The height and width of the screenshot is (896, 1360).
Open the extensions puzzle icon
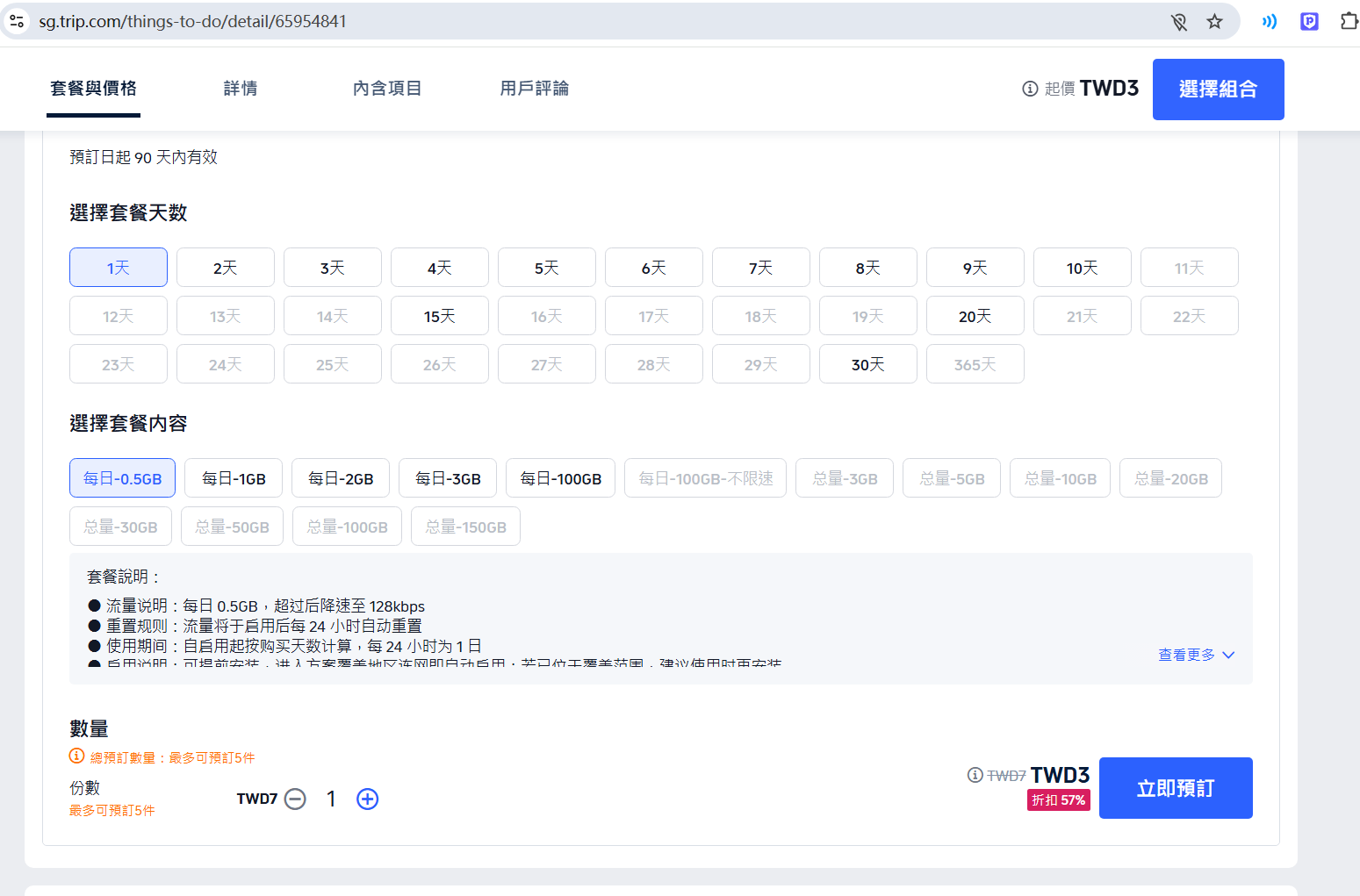(x=1349, y=21)
